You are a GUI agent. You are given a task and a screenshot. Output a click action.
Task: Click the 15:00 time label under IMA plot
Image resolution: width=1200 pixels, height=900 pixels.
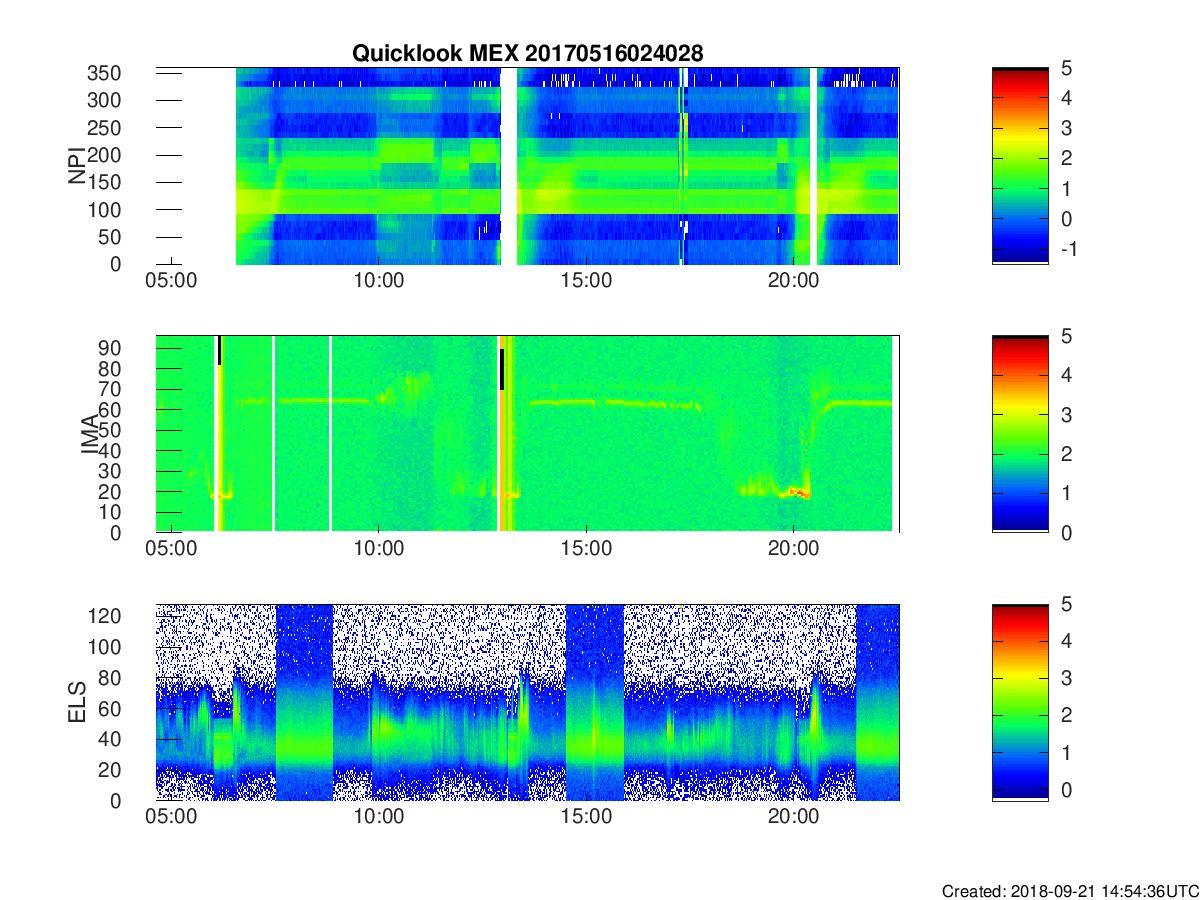tap(586, 549)
